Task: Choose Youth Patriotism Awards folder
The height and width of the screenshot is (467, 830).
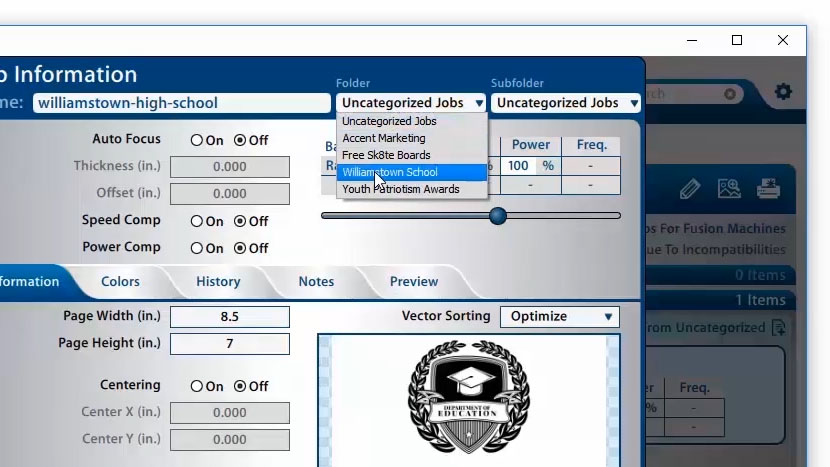Action: (x=401, y=189)
